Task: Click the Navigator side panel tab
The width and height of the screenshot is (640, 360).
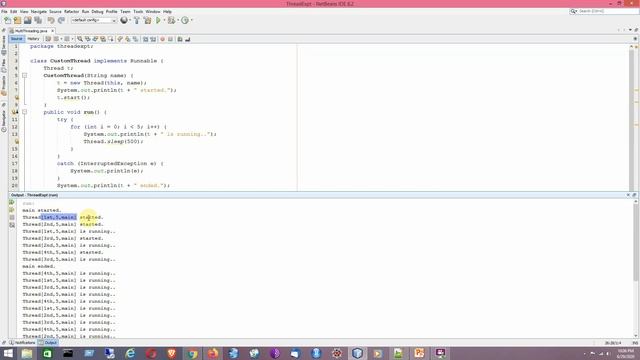Action: [4, 121]
